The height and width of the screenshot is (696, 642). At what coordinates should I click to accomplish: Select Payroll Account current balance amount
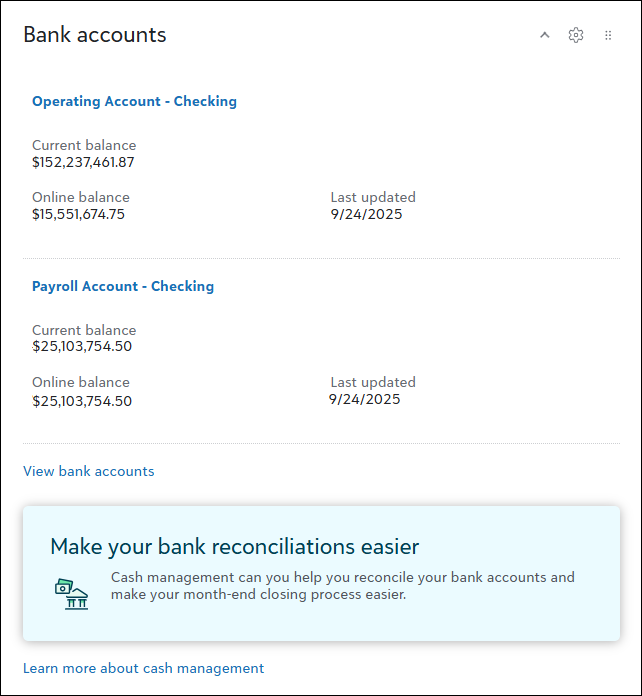point(82,347)
